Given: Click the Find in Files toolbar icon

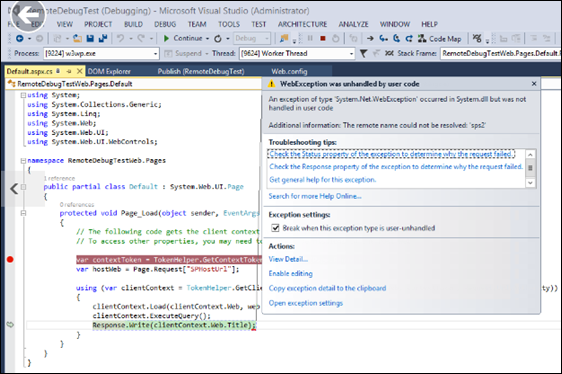Looking at the screenshot, I should [x=284, y=38].
